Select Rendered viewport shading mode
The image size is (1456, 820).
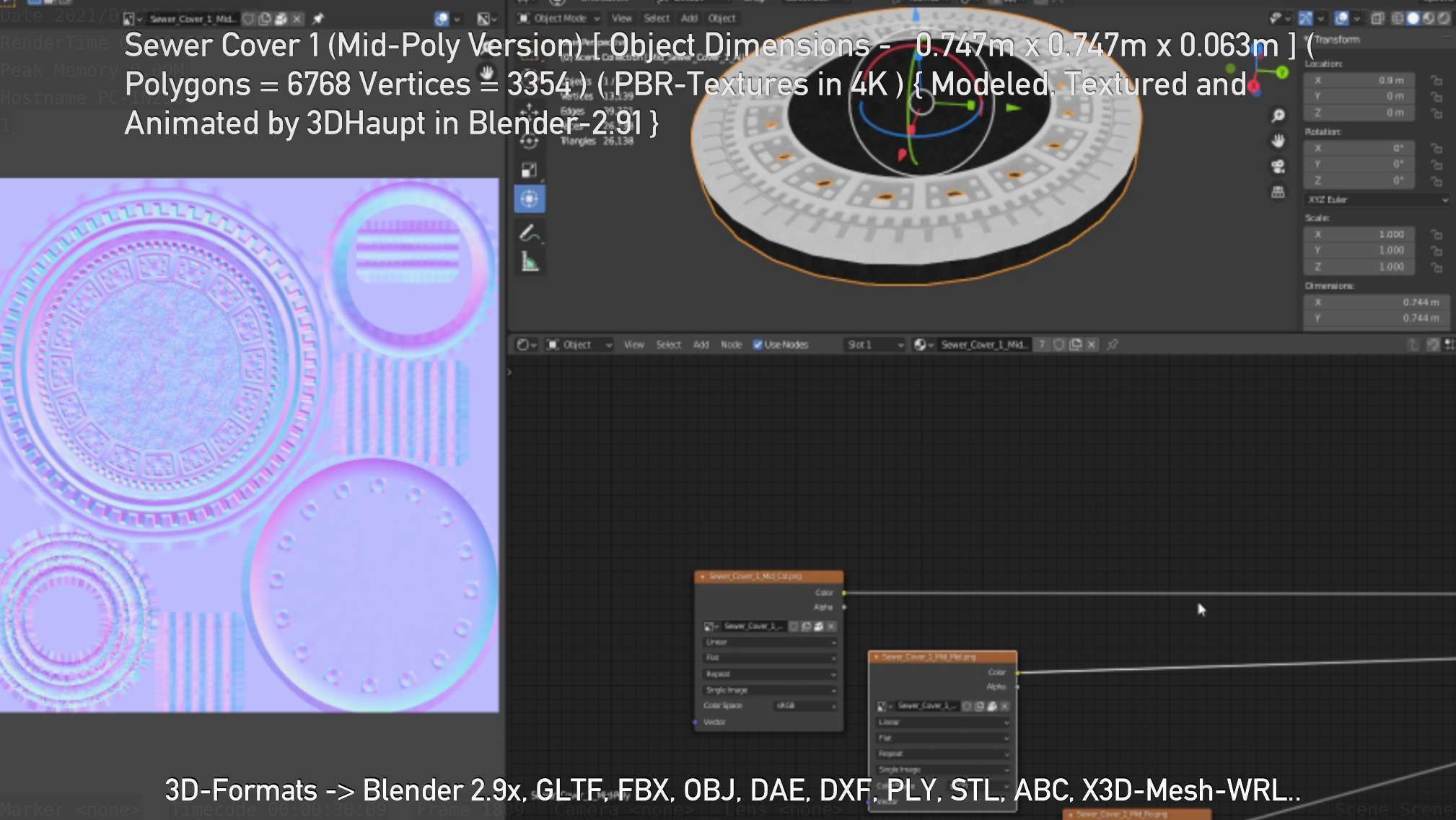click(1444, 18)
